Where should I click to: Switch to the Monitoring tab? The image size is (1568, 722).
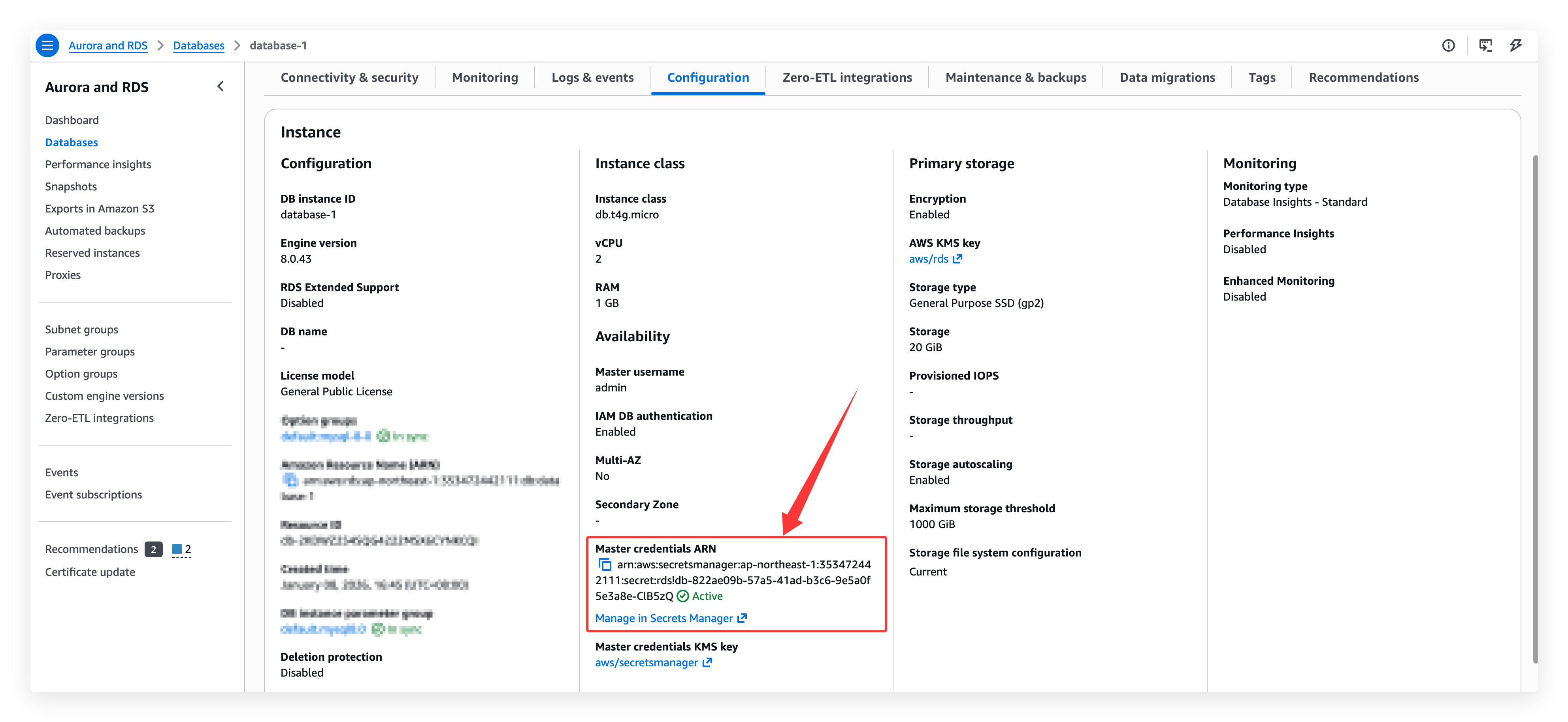point(484,77)
